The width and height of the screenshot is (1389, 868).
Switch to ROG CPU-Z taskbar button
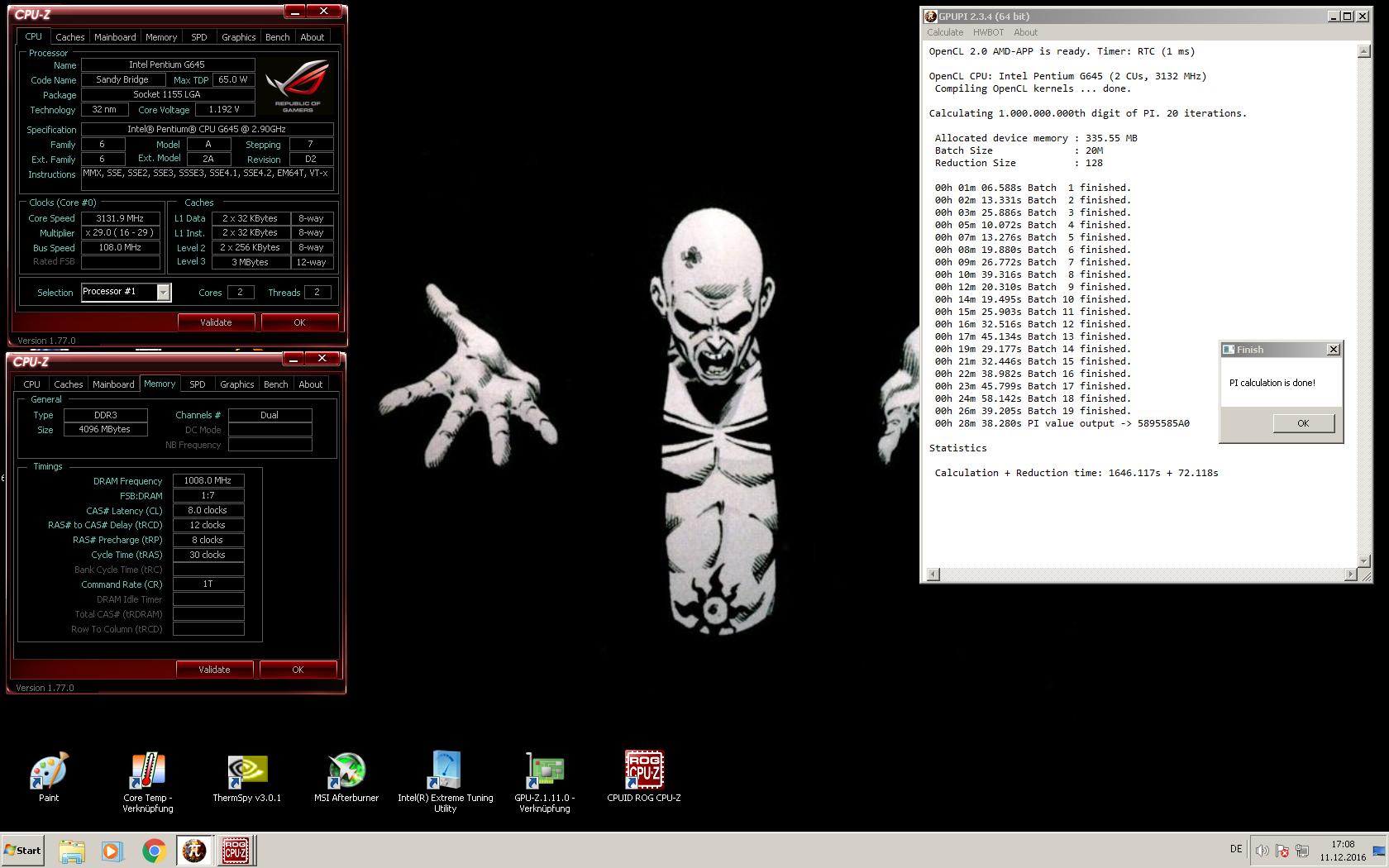pos(236,851)
